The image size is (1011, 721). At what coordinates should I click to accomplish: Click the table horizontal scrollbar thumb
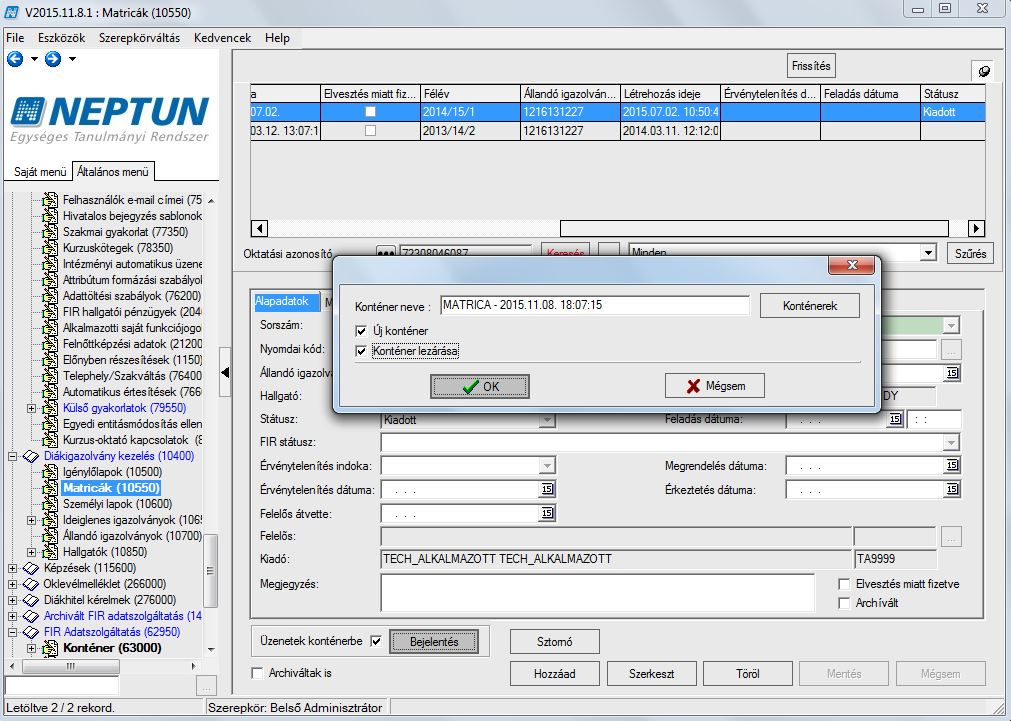coord(754,228)
